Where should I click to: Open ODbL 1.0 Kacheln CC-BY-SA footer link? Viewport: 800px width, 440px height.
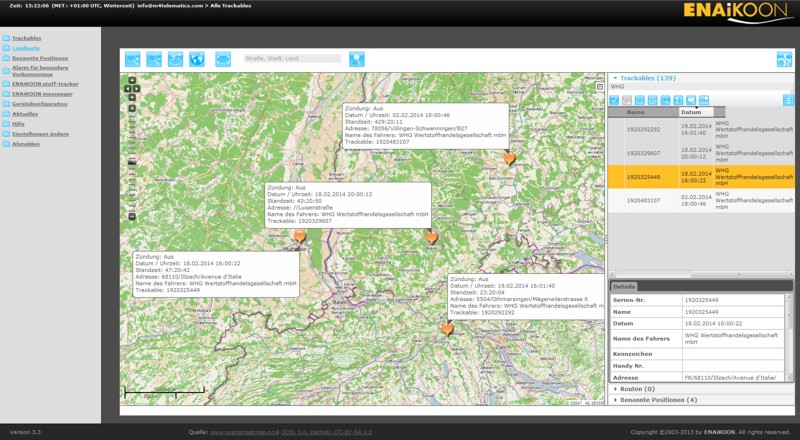[327, 432]
